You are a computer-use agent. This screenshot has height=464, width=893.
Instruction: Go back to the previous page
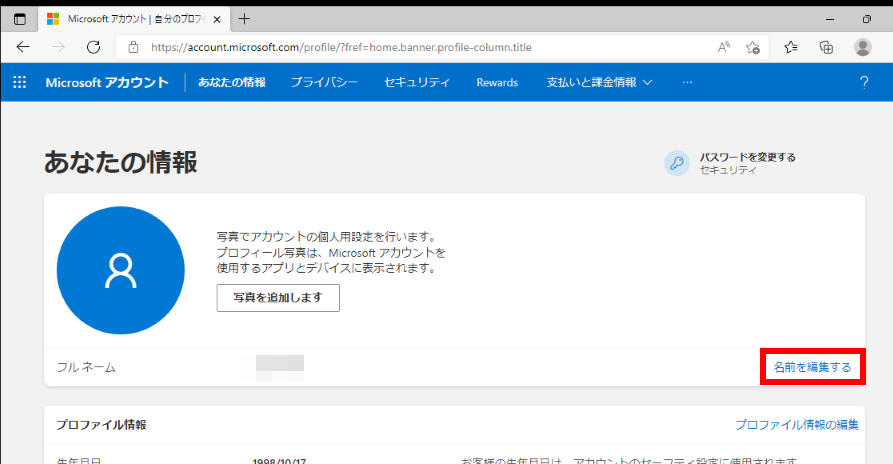(23, 47)
